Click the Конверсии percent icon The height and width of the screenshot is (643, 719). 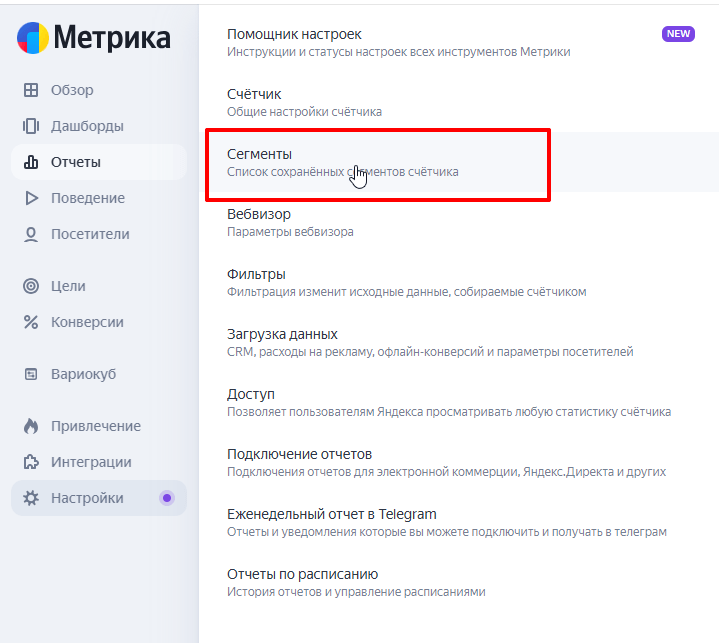[x=31, y=322]
